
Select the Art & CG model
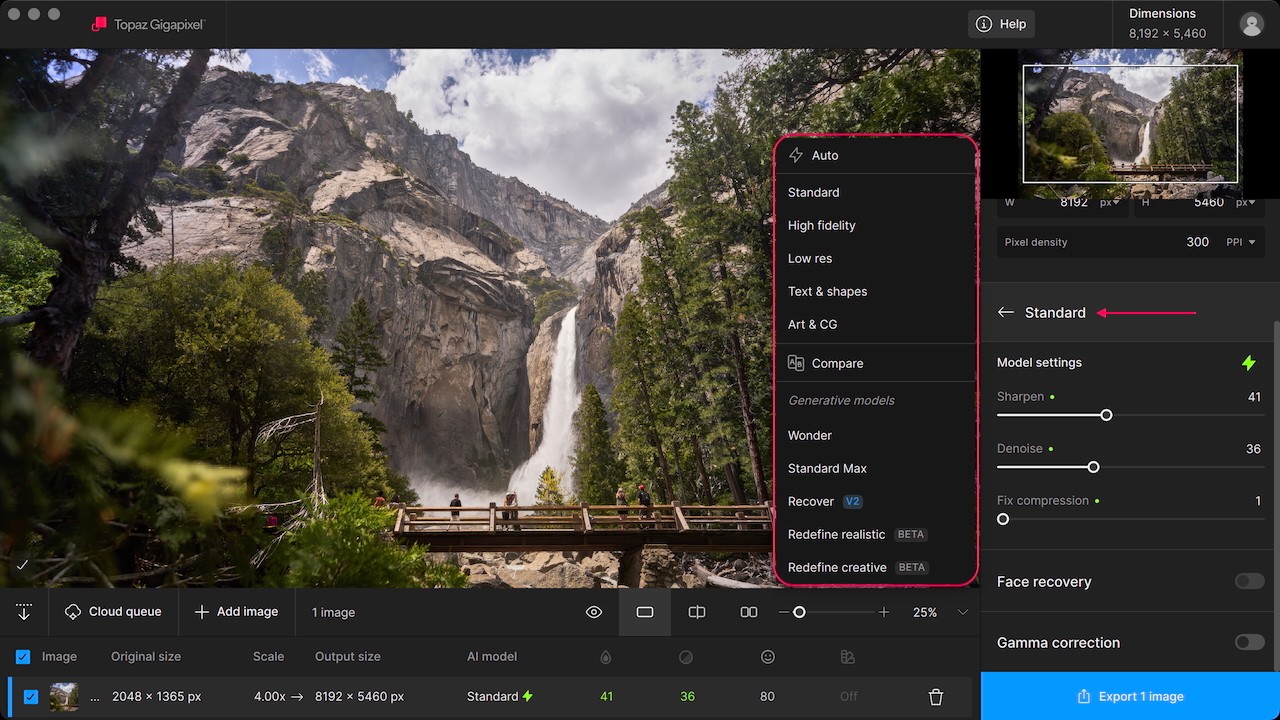click(876, 324)
